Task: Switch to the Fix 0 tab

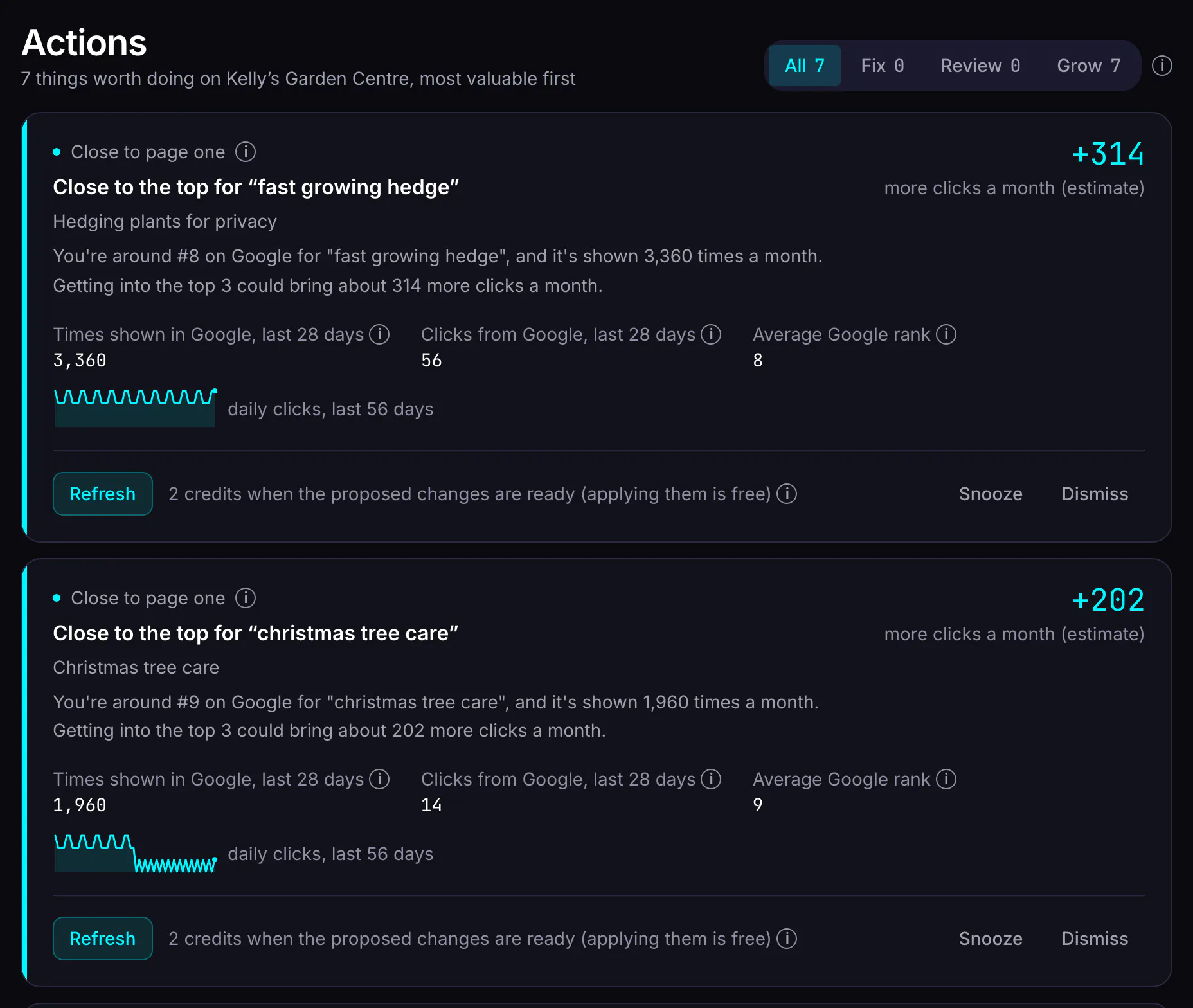Action: pos(883,66)
